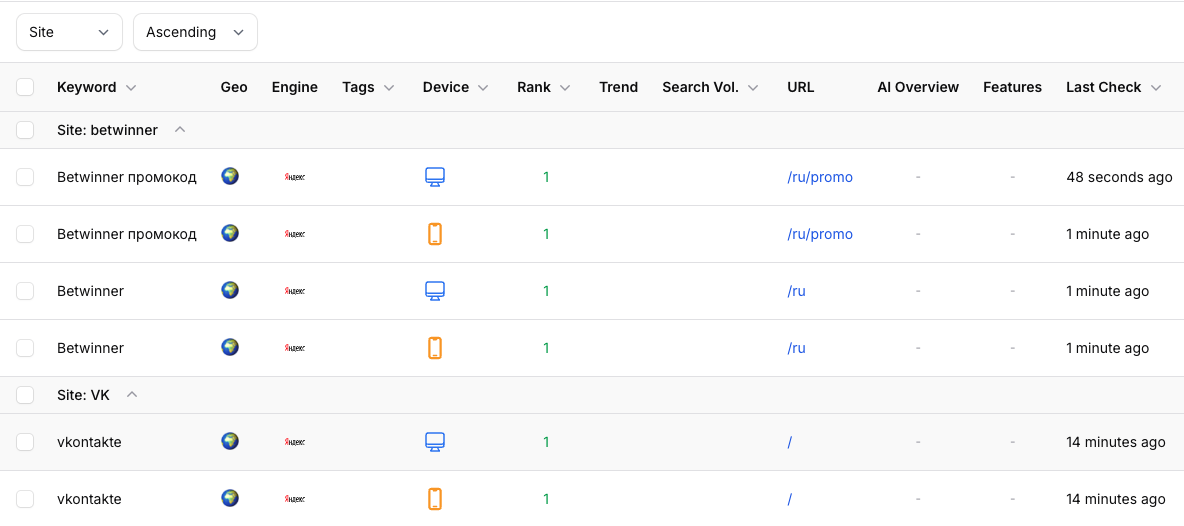Sort by the Keyword column header

(x=97, y=88)
